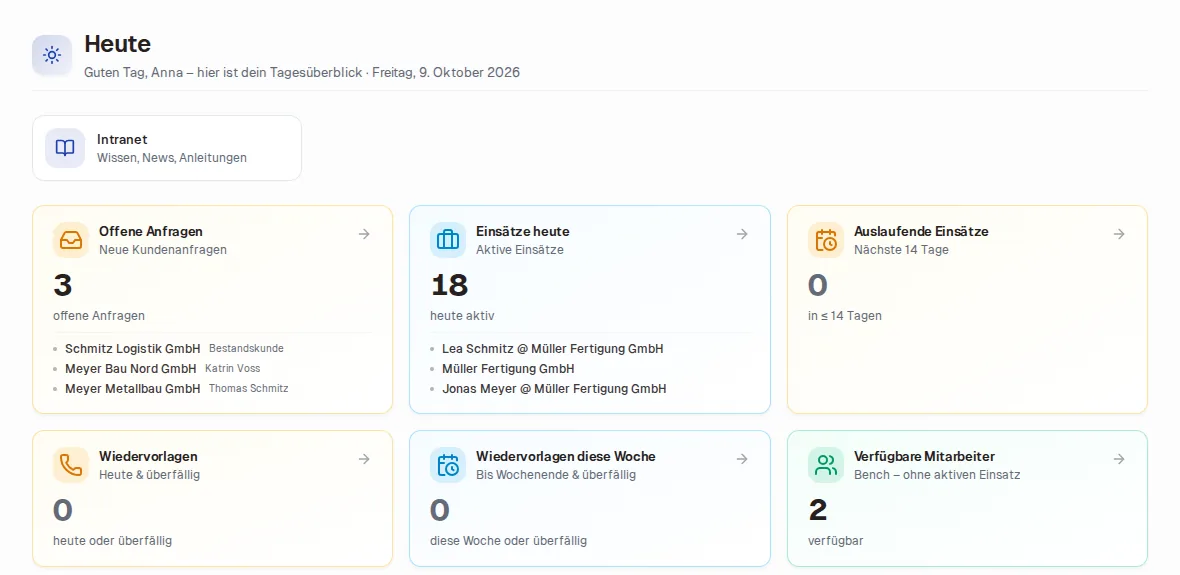Screen dimensions: 1180x575
Task: Click the inbox icon for Offene Anfragen
Action: click(71, 240)
